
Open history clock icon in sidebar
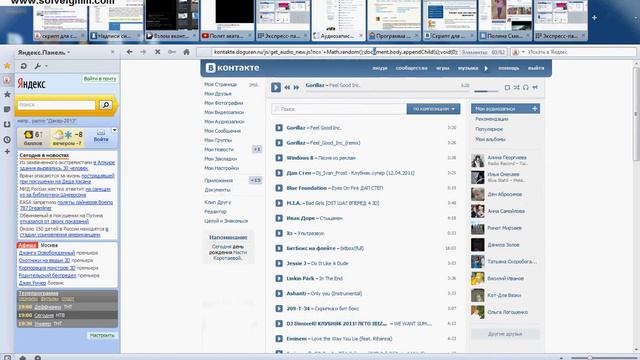click(x=7, y=140)
